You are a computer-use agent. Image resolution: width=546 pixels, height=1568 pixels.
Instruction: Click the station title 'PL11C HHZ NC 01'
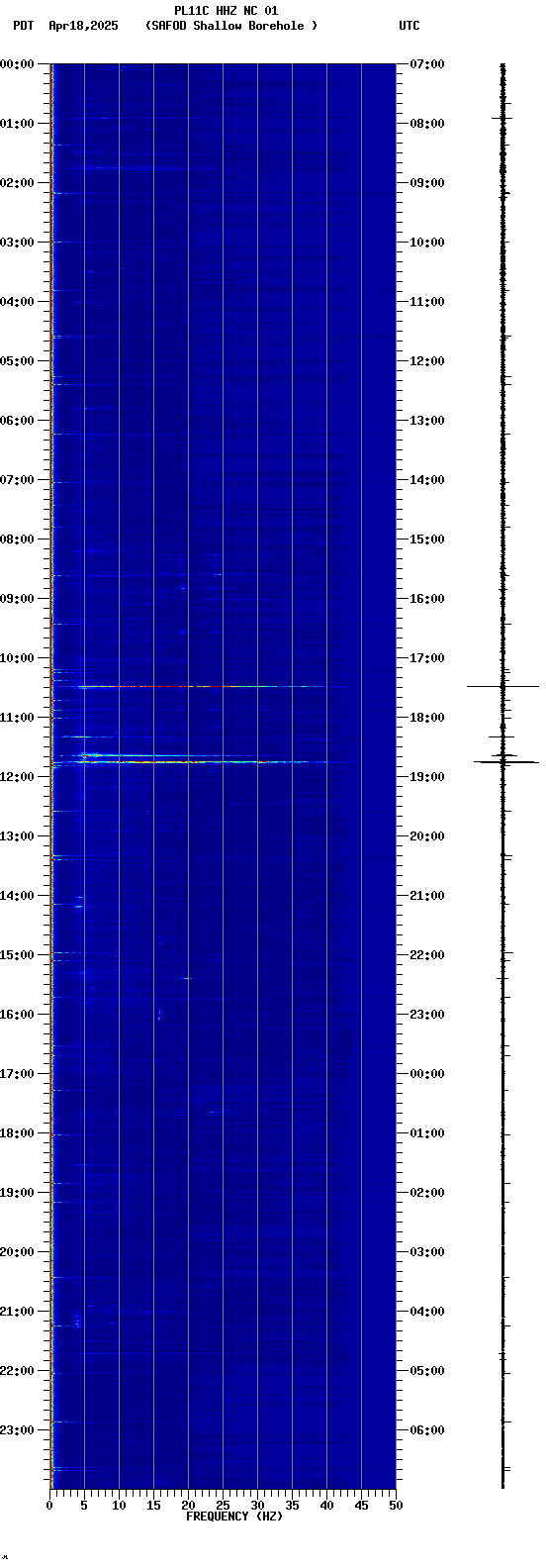[x=226, y=11]
